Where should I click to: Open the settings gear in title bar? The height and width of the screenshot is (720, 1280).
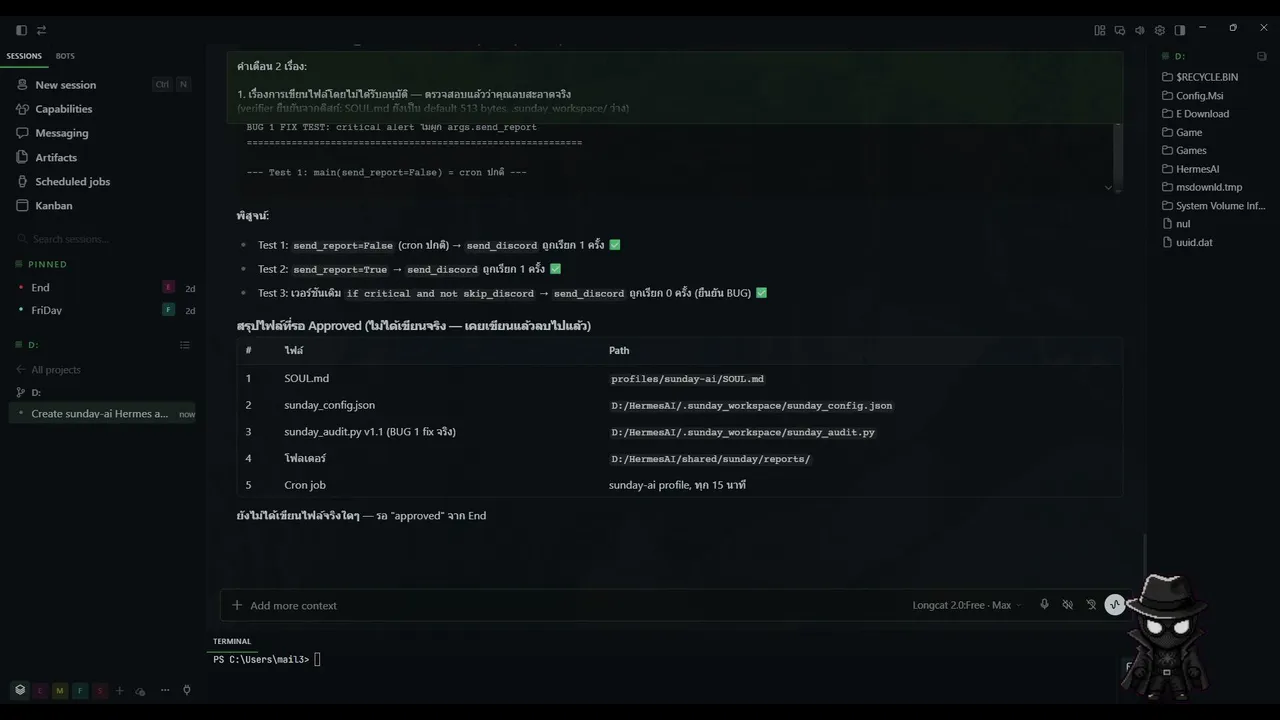click(x=1159, y=30)
